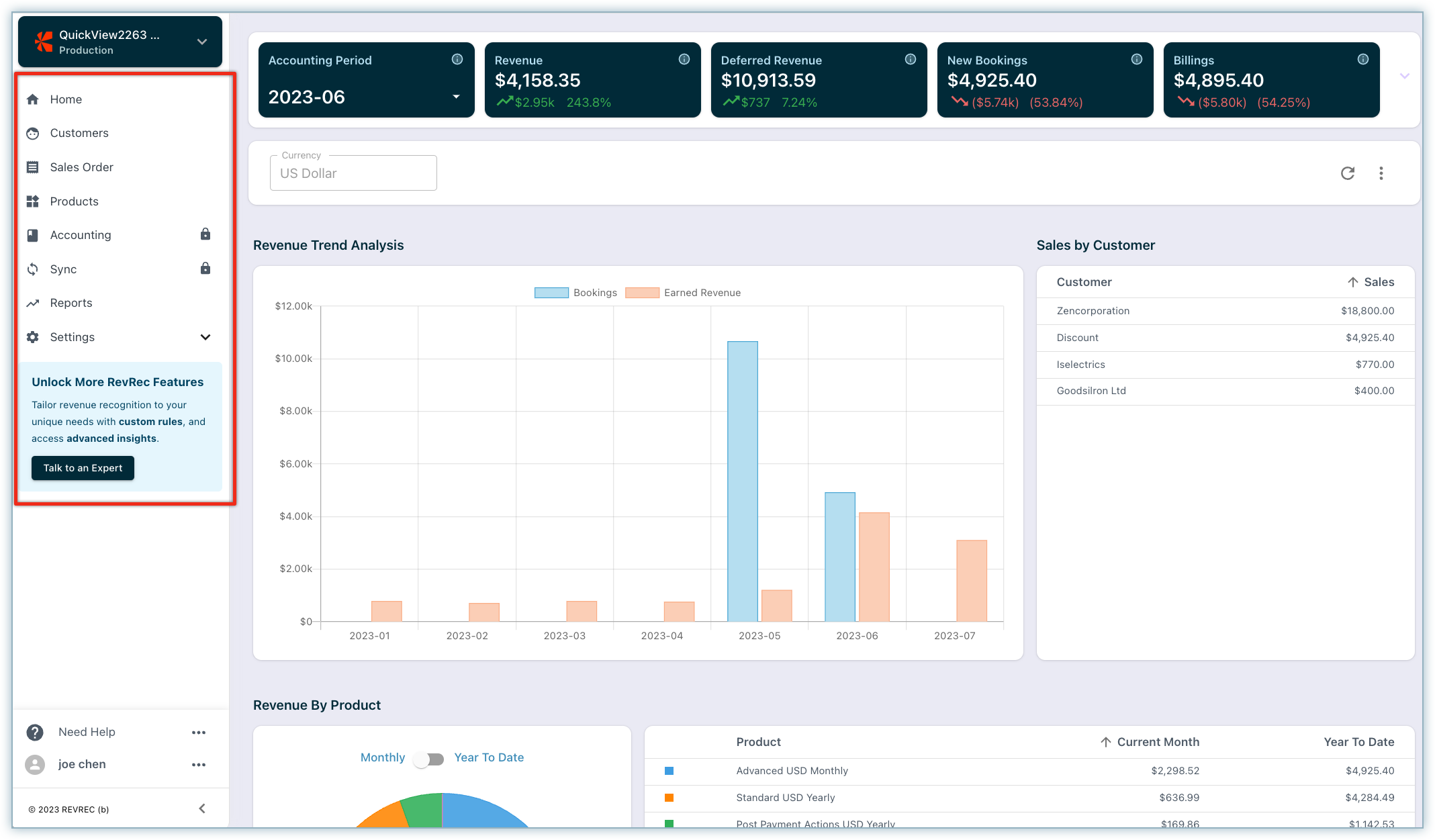The width and height of the screenshot is (1435, 840).
Task: Open the Reports menu item
Action: pyautogui.click(x=71, y=303)
